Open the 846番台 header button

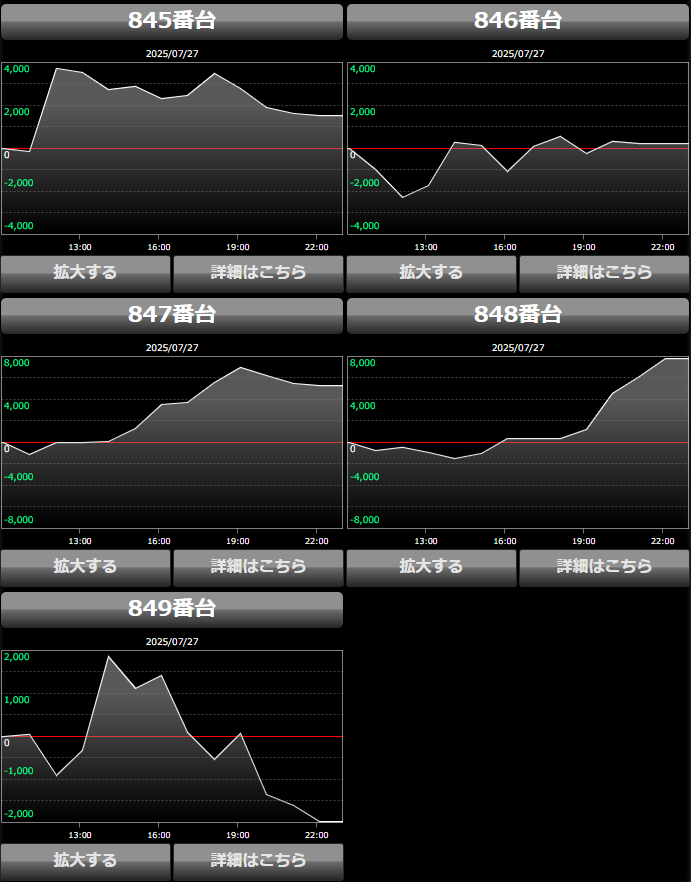(x=518, y=21)
